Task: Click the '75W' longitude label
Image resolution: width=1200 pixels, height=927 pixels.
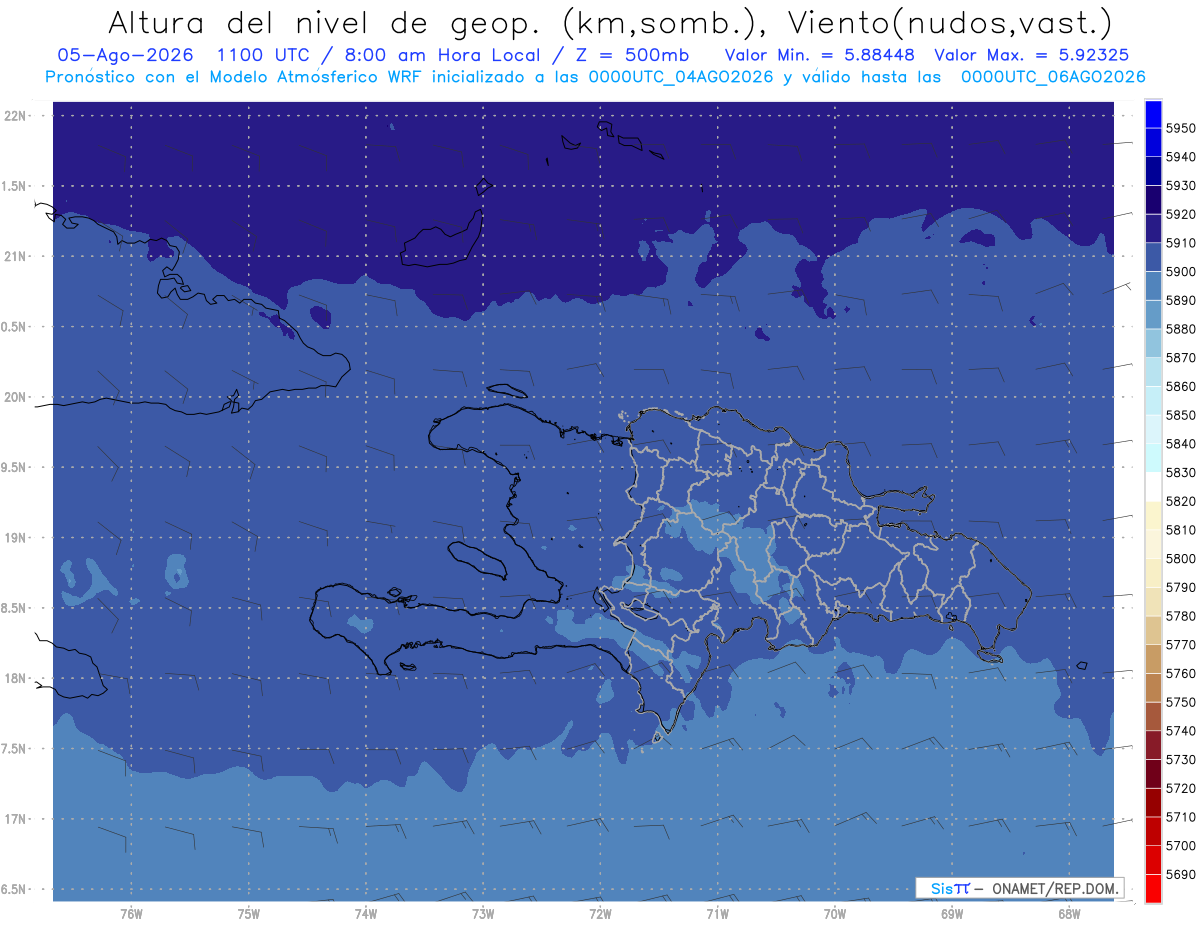Action: pyautogui.click(x=249, y=914)
